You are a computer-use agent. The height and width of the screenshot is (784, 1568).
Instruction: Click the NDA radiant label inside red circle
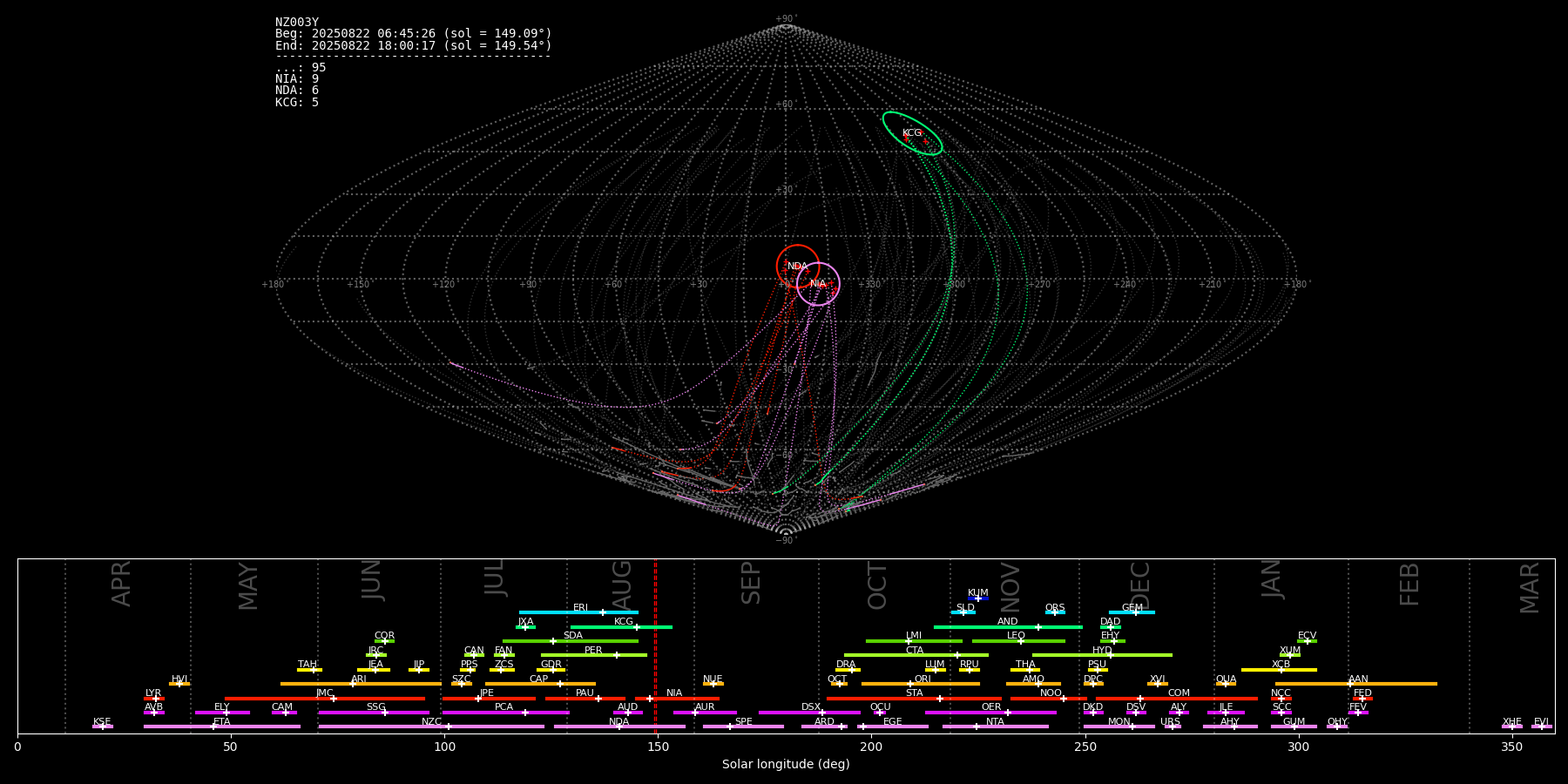tap(797, 267)
